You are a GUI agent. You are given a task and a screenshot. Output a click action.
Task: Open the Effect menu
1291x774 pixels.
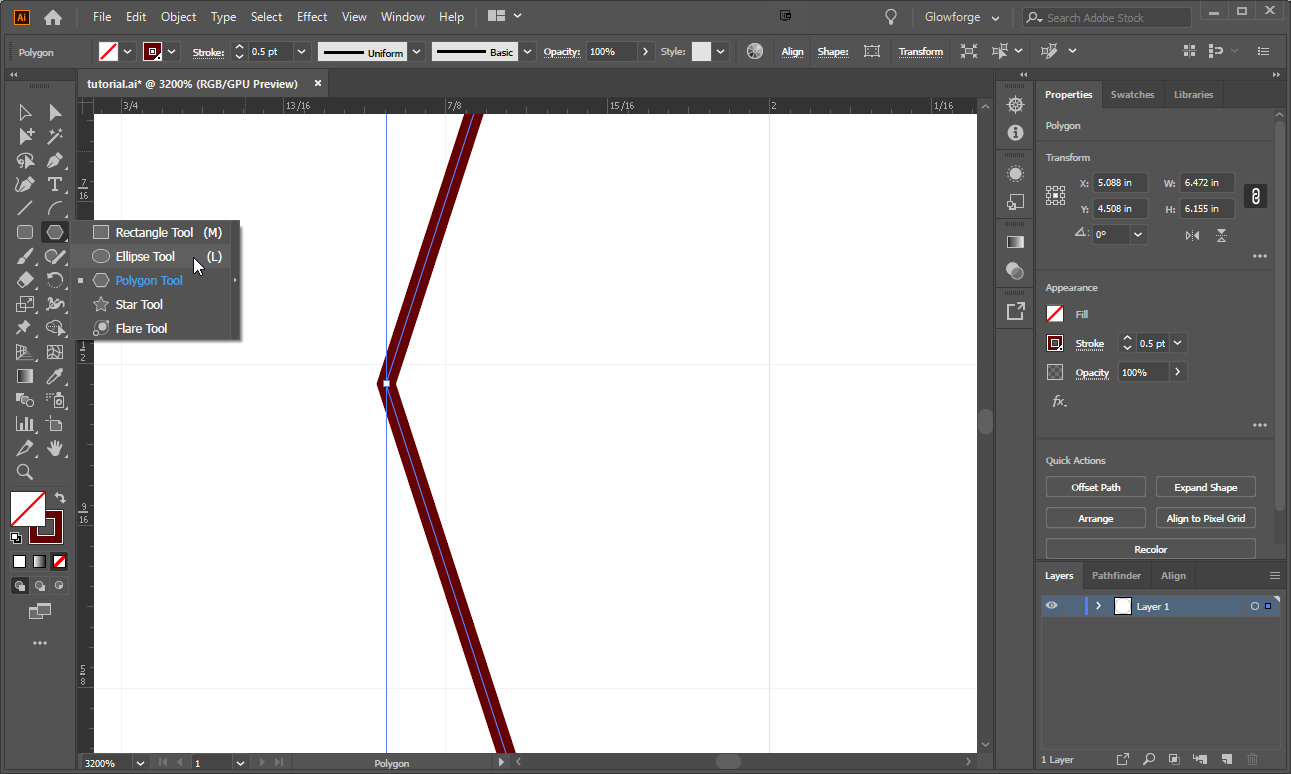click(311, 16)
